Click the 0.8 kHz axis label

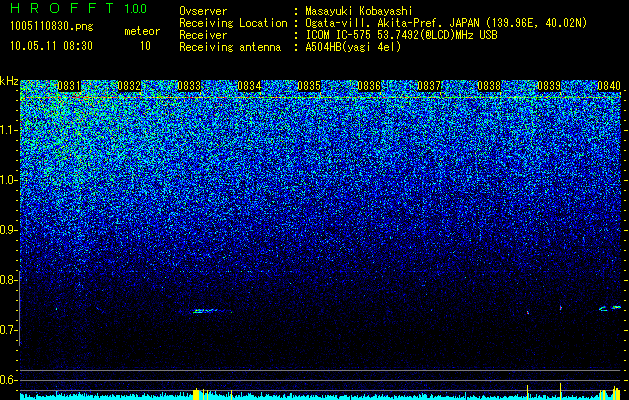[x=9, y=280]
